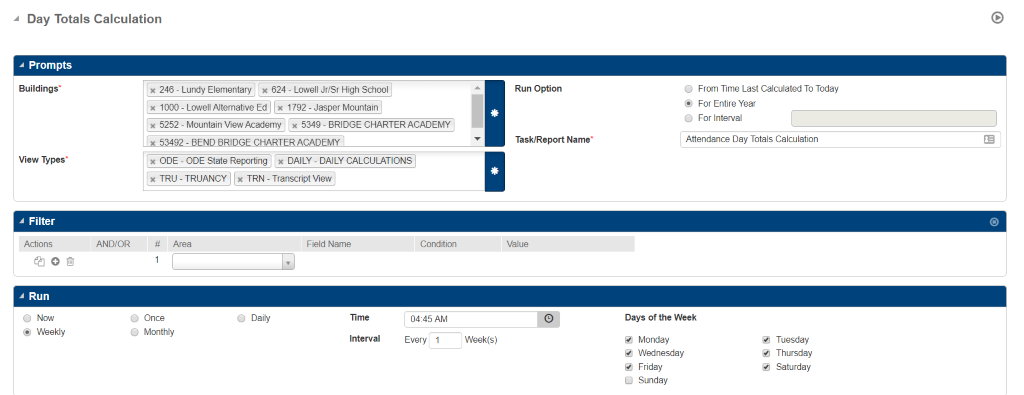Choose the Daily run frequency
Viewport: 1024px width, 395px height.
241,318
